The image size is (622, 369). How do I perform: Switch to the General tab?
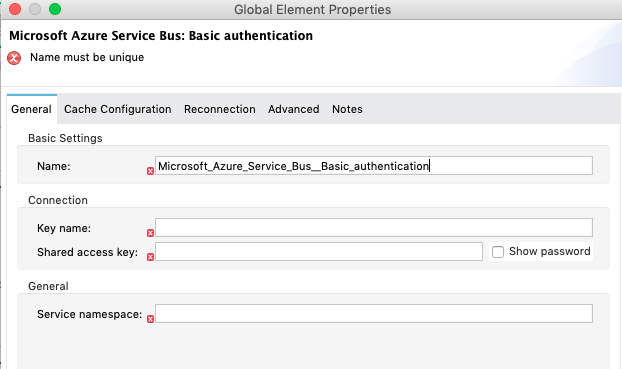31,109
